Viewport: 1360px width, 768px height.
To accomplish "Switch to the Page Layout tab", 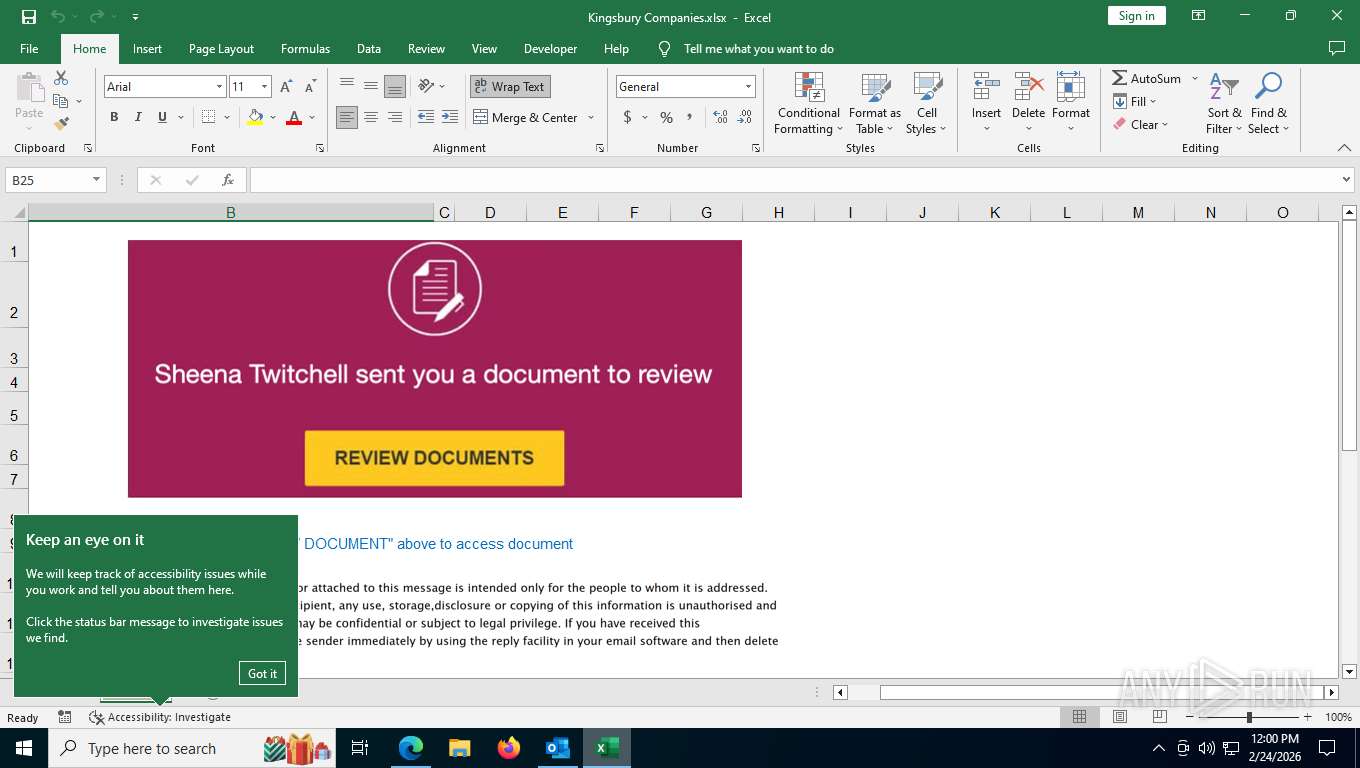I will click(221, 48).
